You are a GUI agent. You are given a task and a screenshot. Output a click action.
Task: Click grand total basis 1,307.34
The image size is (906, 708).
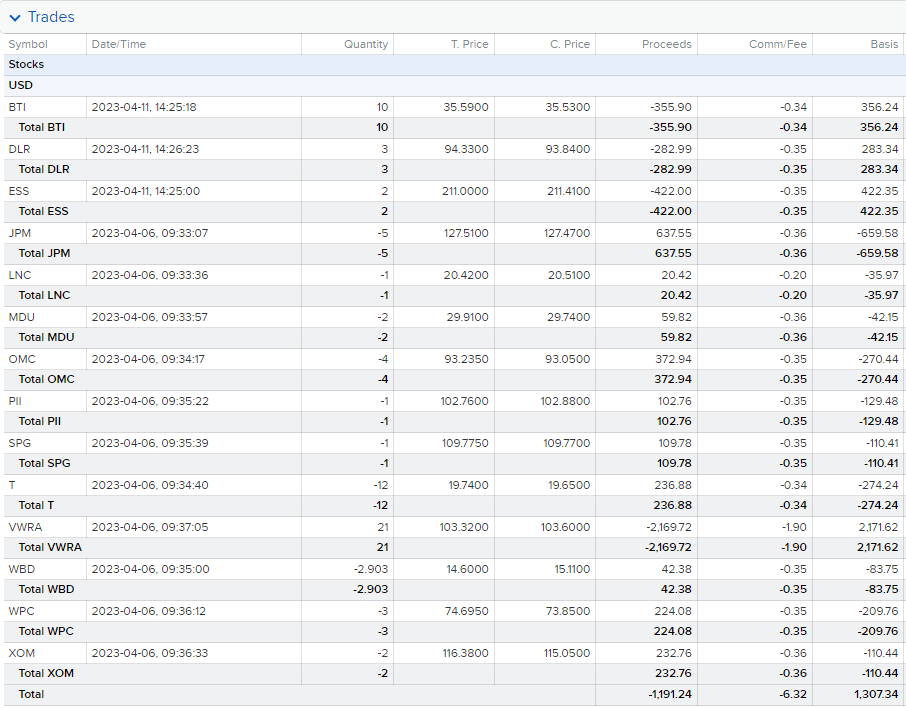(x=878, y=695)
